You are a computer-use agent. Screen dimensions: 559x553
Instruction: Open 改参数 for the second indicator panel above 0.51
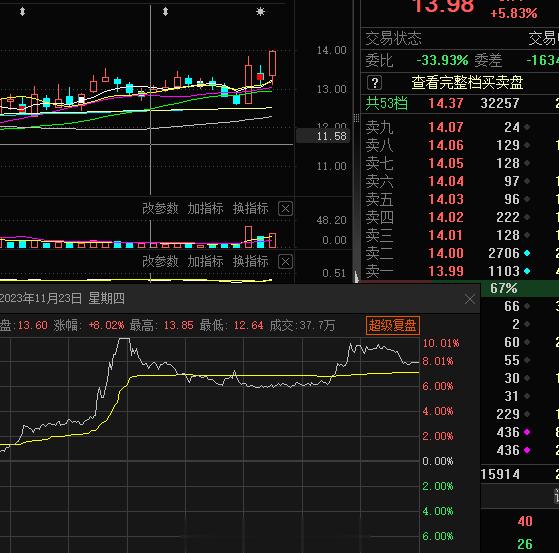click(x=160, y=261)
